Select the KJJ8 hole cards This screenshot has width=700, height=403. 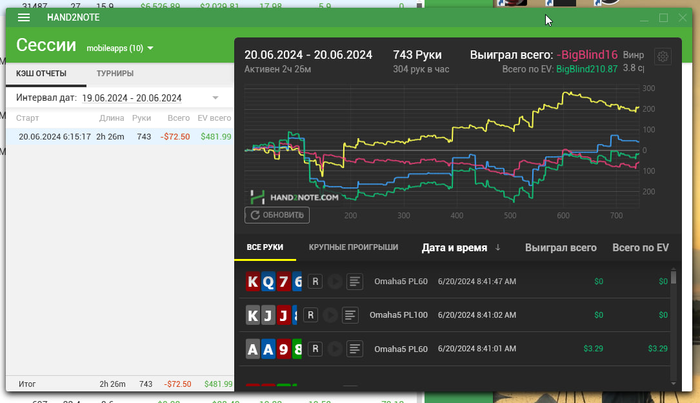point(271,316)
